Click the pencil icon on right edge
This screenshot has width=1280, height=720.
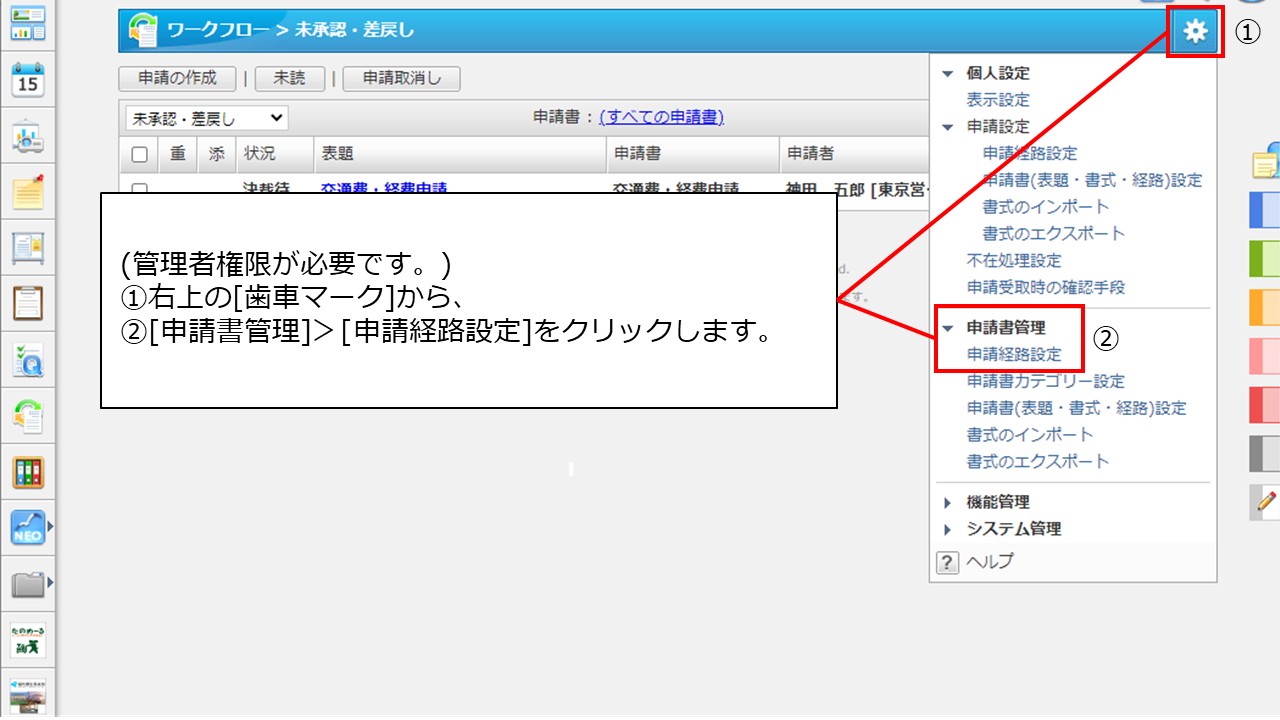click(x=1266, y=503)
